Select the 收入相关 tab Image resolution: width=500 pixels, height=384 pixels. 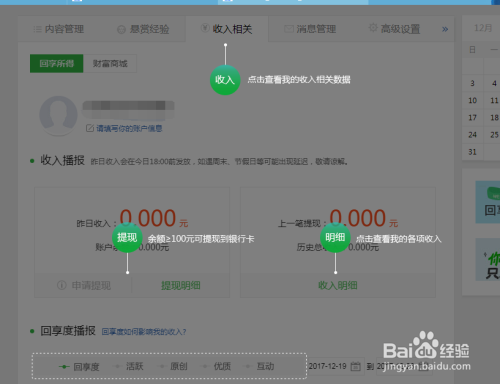click(x=227, y=29)
